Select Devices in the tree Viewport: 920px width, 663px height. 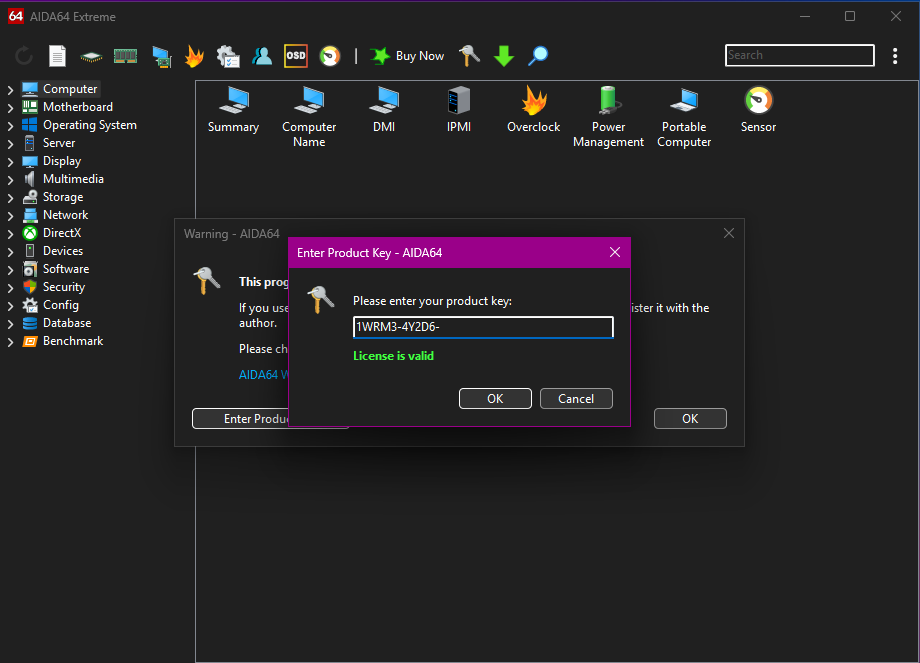pyautogui.click(x=63, y=251)
